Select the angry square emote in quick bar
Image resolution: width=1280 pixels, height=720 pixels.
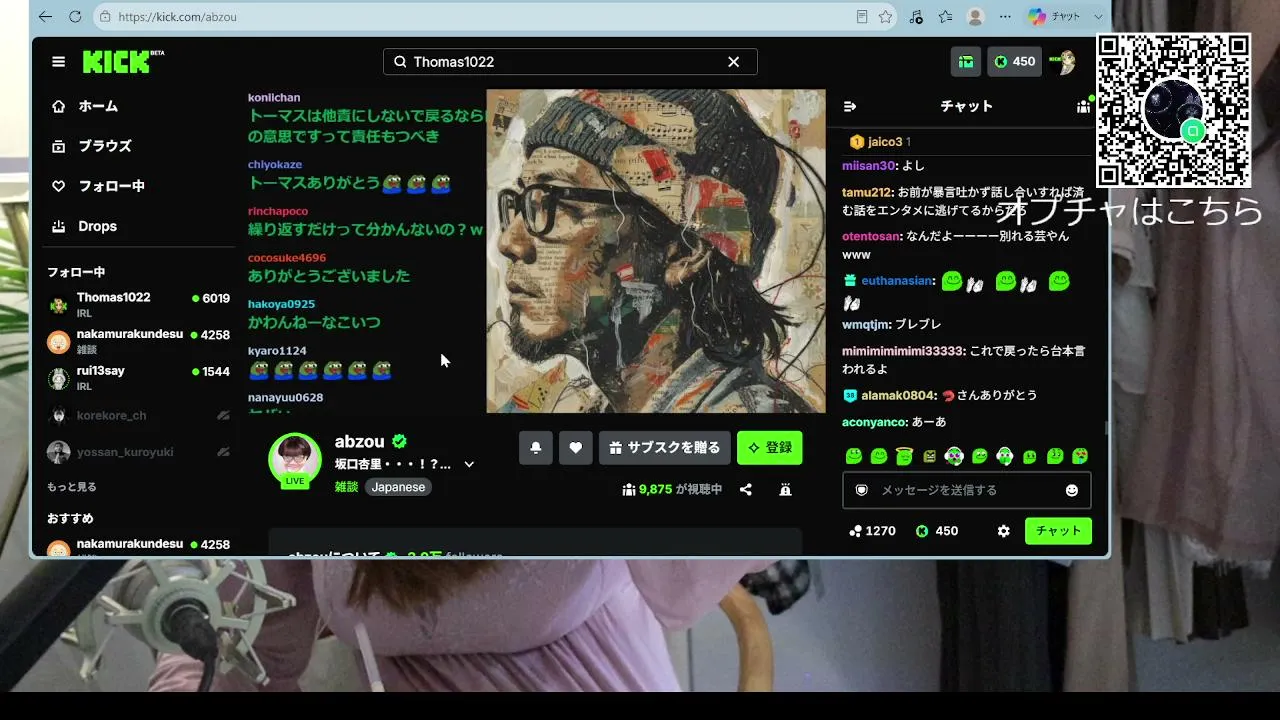tap(929, 456)
